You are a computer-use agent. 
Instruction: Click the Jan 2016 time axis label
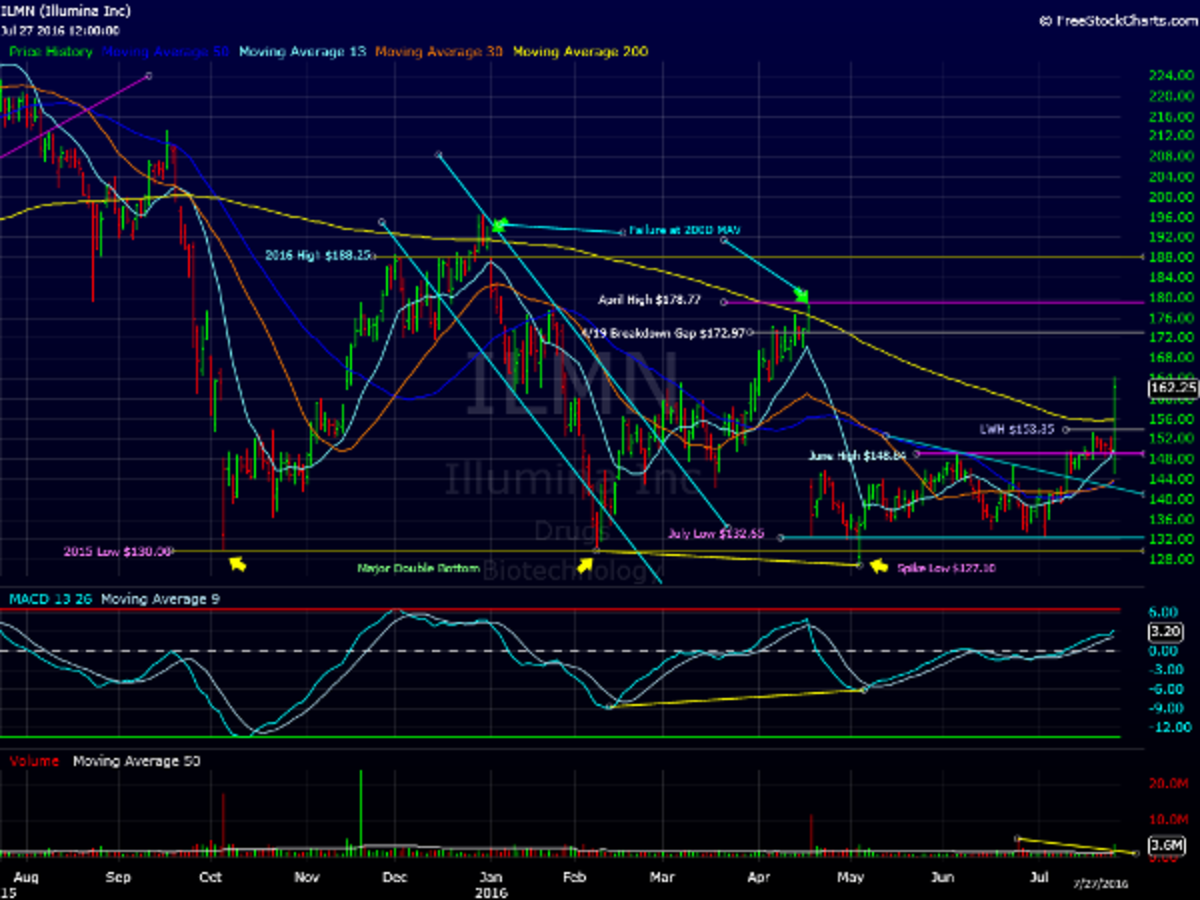click(489, 883)
